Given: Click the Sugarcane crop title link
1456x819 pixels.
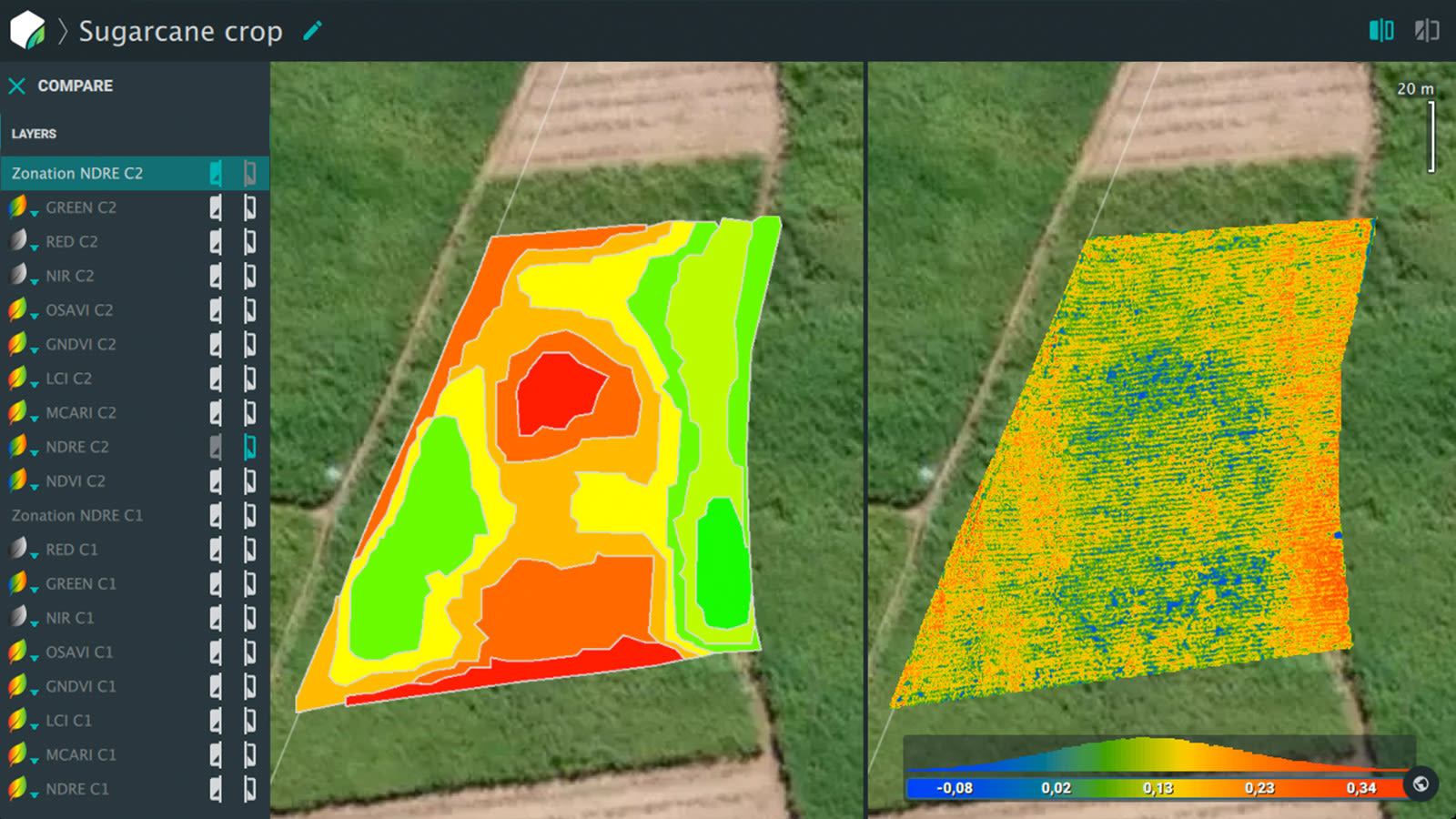Looking at the screenshot, I should point(180,31).
